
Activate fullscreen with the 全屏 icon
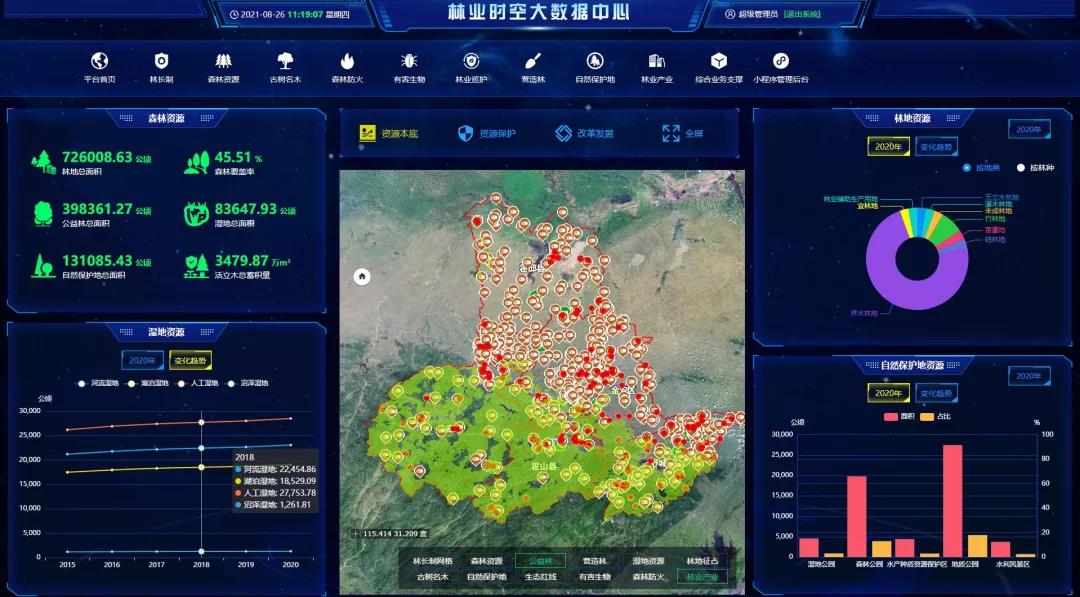[x=673, y=131]
